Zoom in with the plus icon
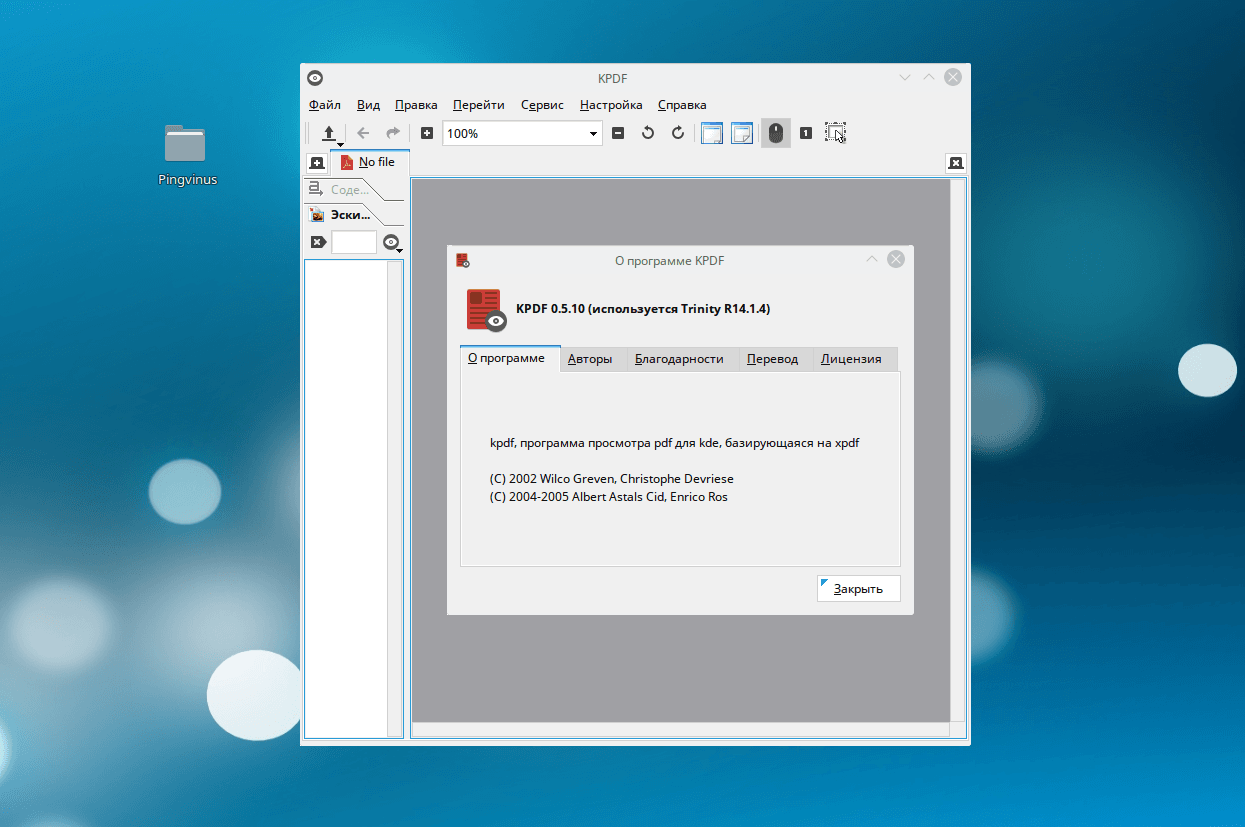The image size is (1245, 827). (427, 133)
